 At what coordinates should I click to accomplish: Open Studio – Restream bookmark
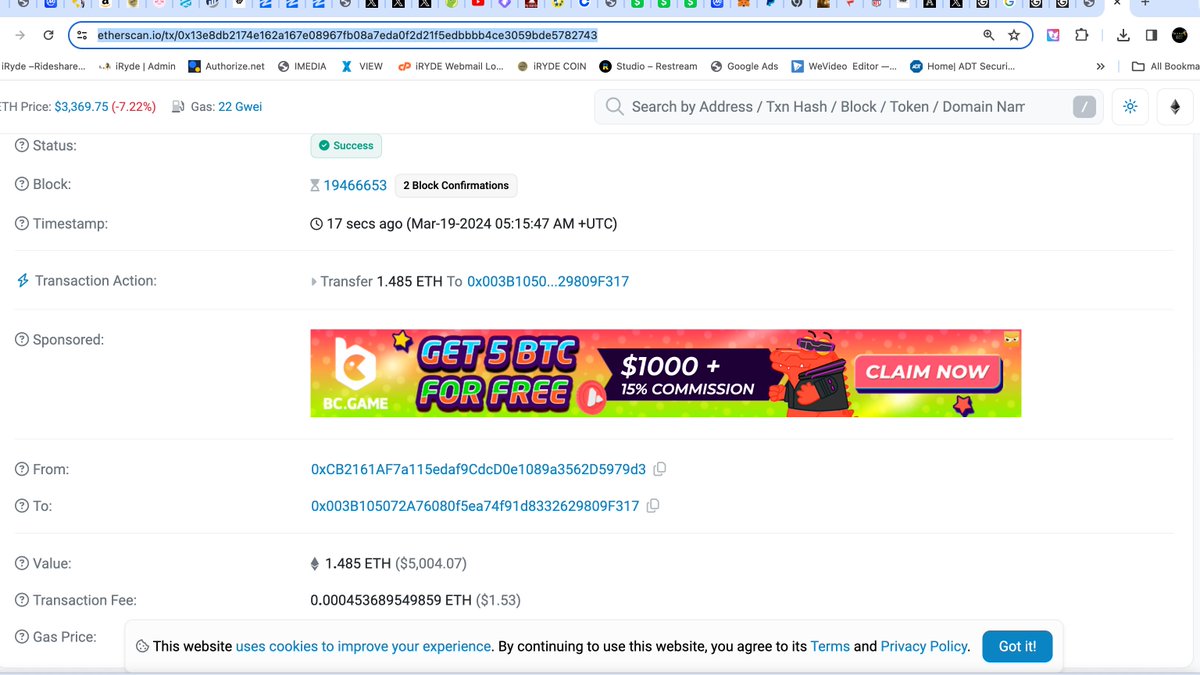pyautogui.click(x=648, y=67)
